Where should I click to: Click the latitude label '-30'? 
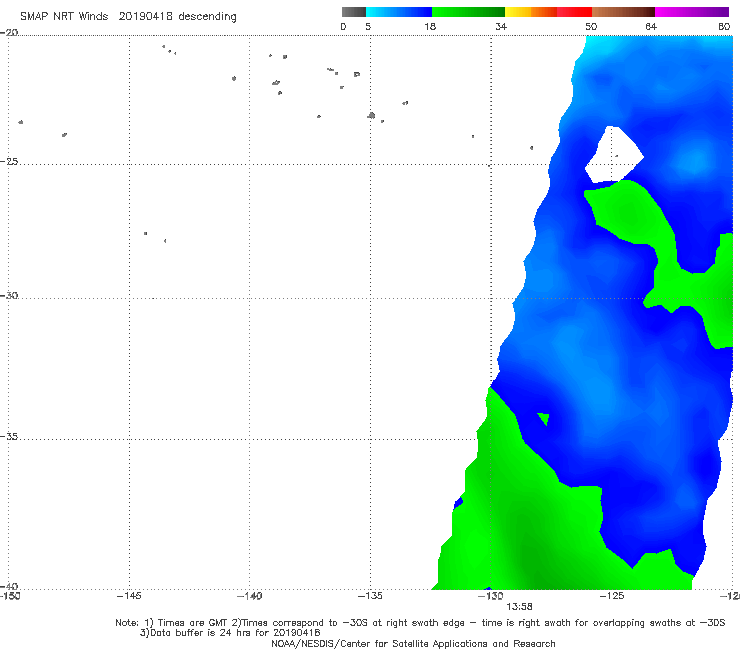click(x=9, y=295)
